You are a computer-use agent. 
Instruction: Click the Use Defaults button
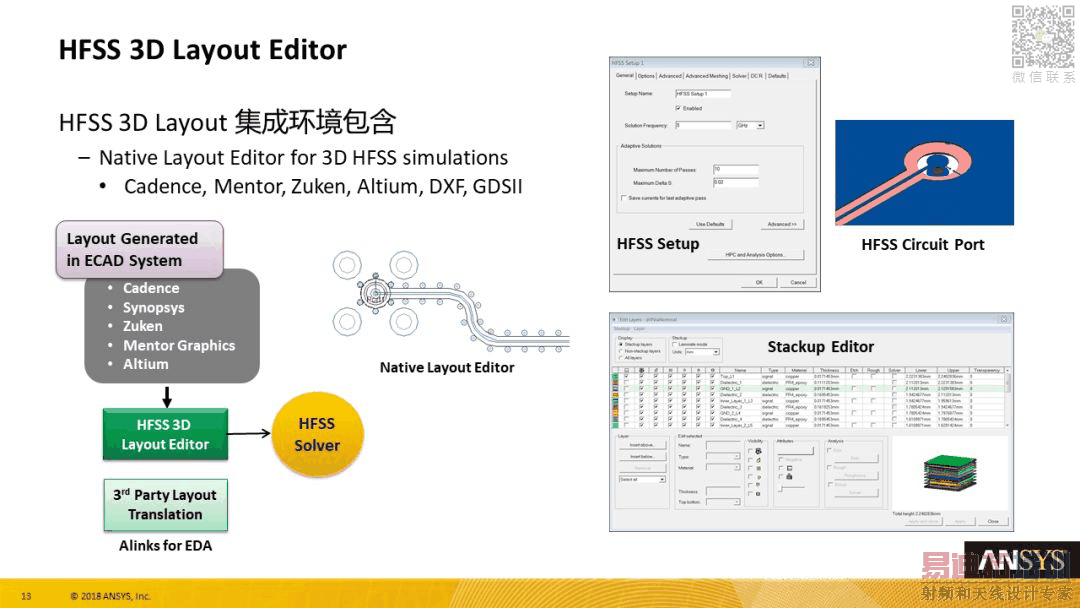pyautogui.click(x=709, y=224)
